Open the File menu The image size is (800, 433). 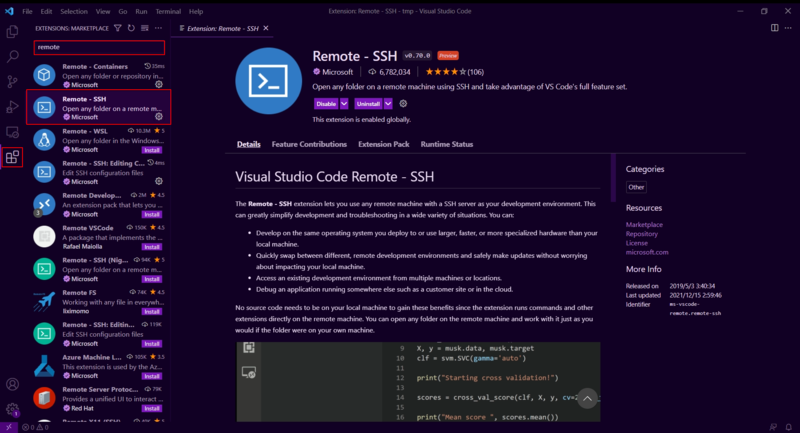click(x=27, y=11)
